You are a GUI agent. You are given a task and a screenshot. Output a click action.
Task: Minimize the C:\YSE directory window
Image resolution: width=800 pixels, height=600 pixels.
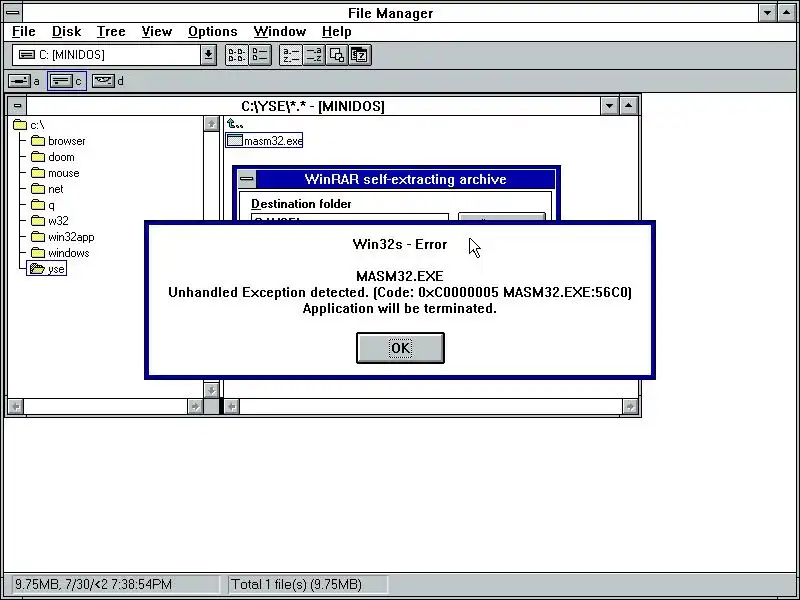(609, 106)
